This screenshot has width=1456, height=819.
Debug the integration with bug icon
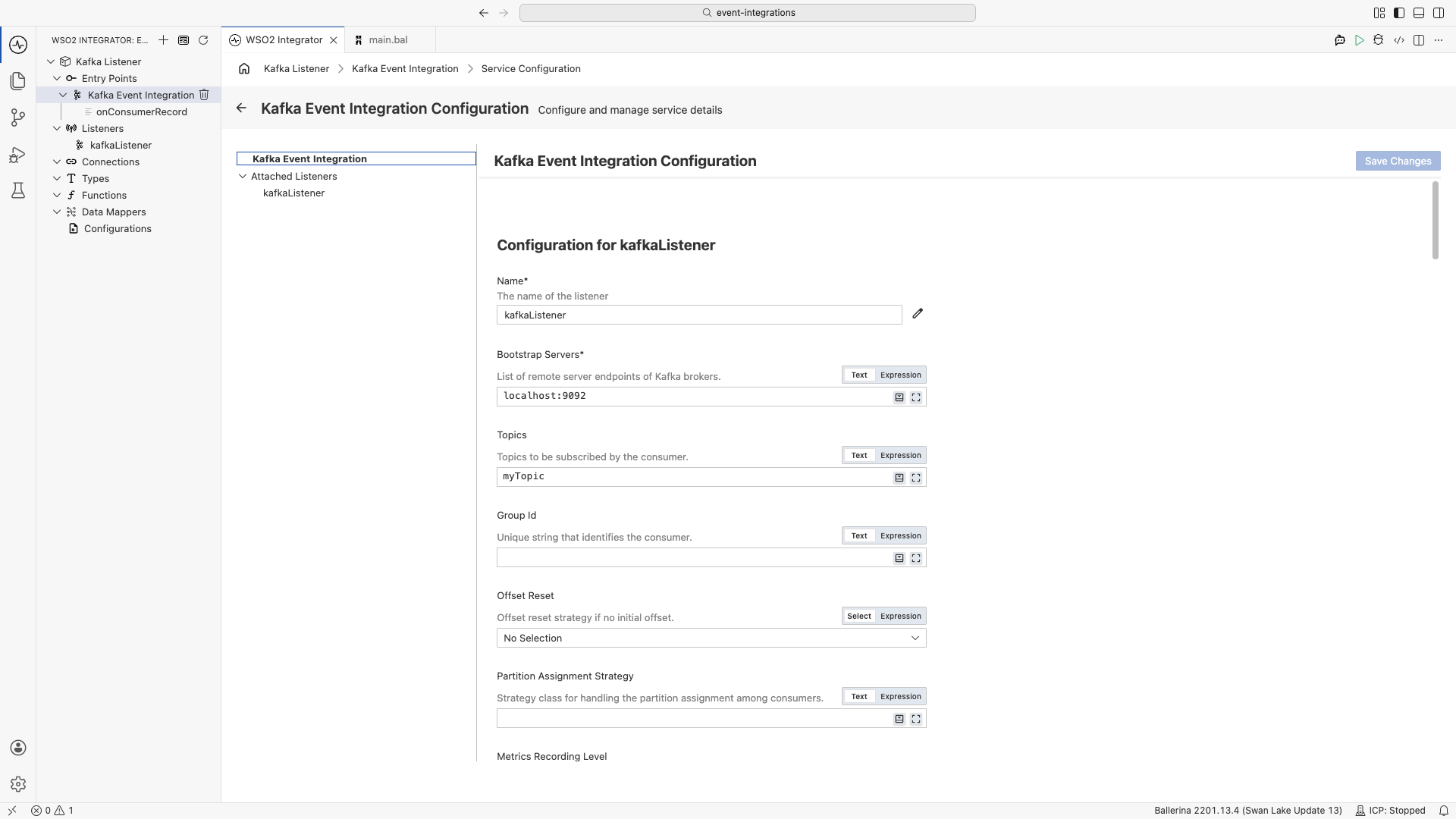(1379, 40)
